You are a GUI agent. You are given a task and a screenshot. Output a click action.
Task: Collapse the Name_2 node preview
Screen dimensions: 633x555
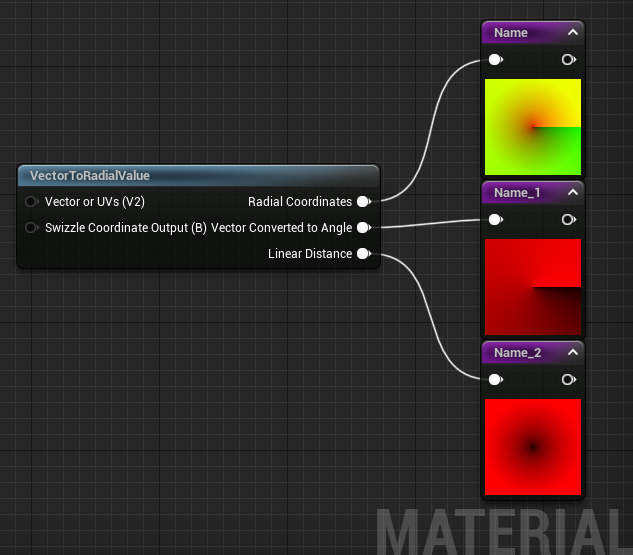click(x=573, y=352)
